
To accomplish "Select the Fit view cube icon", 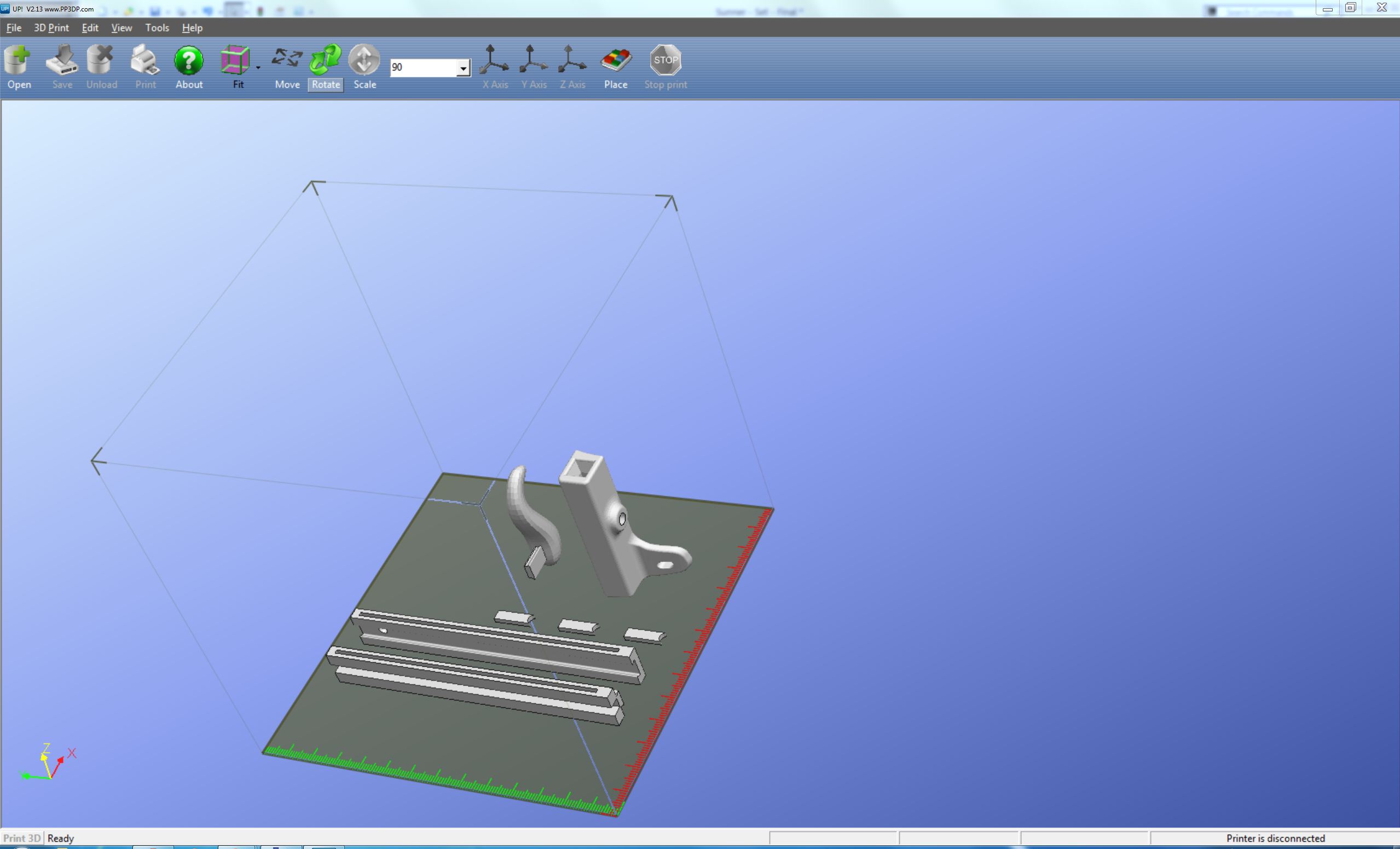I will click(x=235, y=60).
